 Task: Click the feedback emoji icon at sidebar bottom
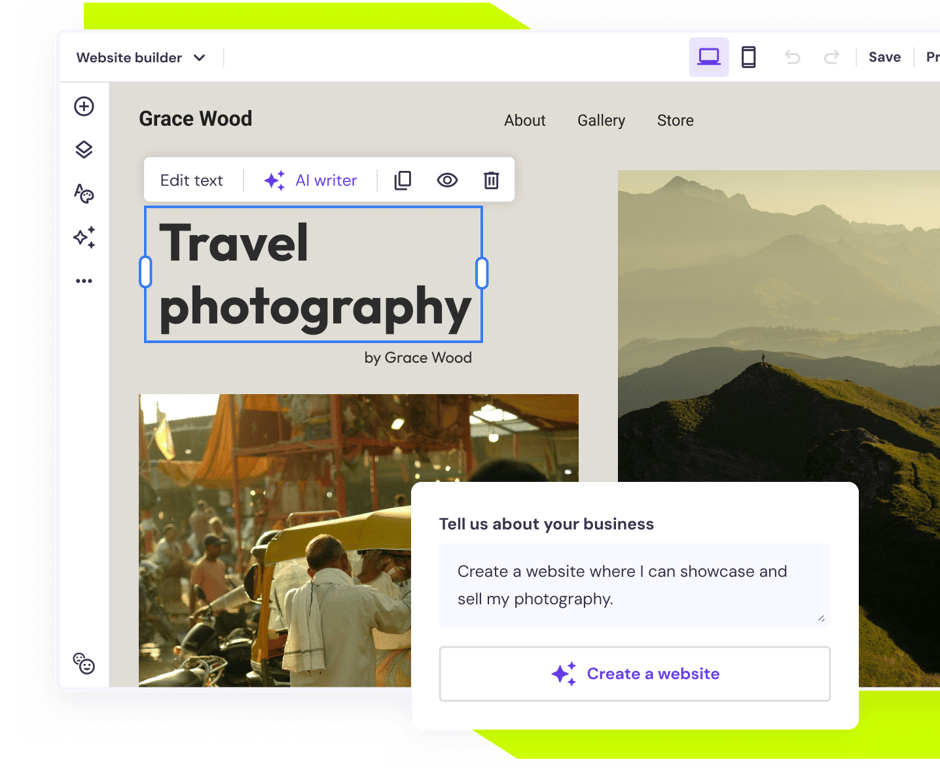pyautogui.click(x=84, y=663)
